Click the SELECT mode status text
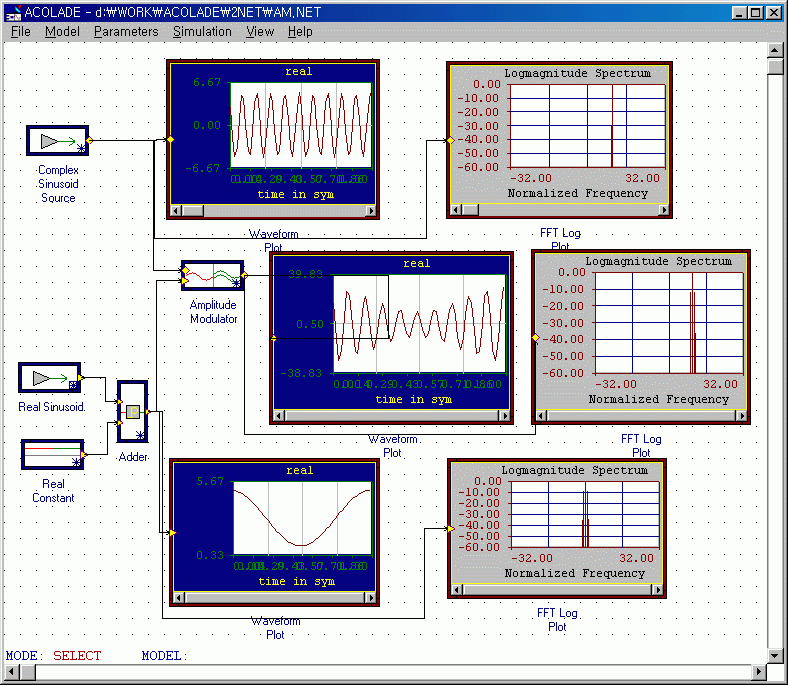Viewport: 788px width, 685px height. coord(77,655)
